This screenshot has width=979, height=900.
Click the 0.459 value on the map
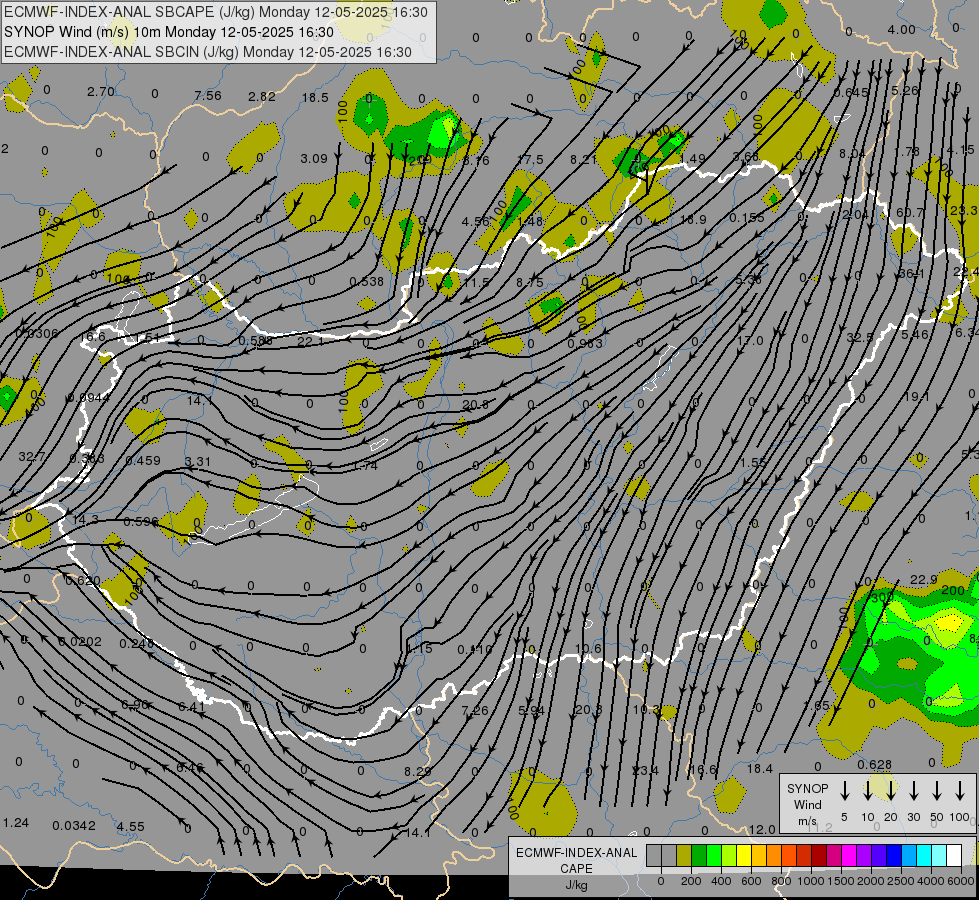pyautogui.click(x=143, y=460)
